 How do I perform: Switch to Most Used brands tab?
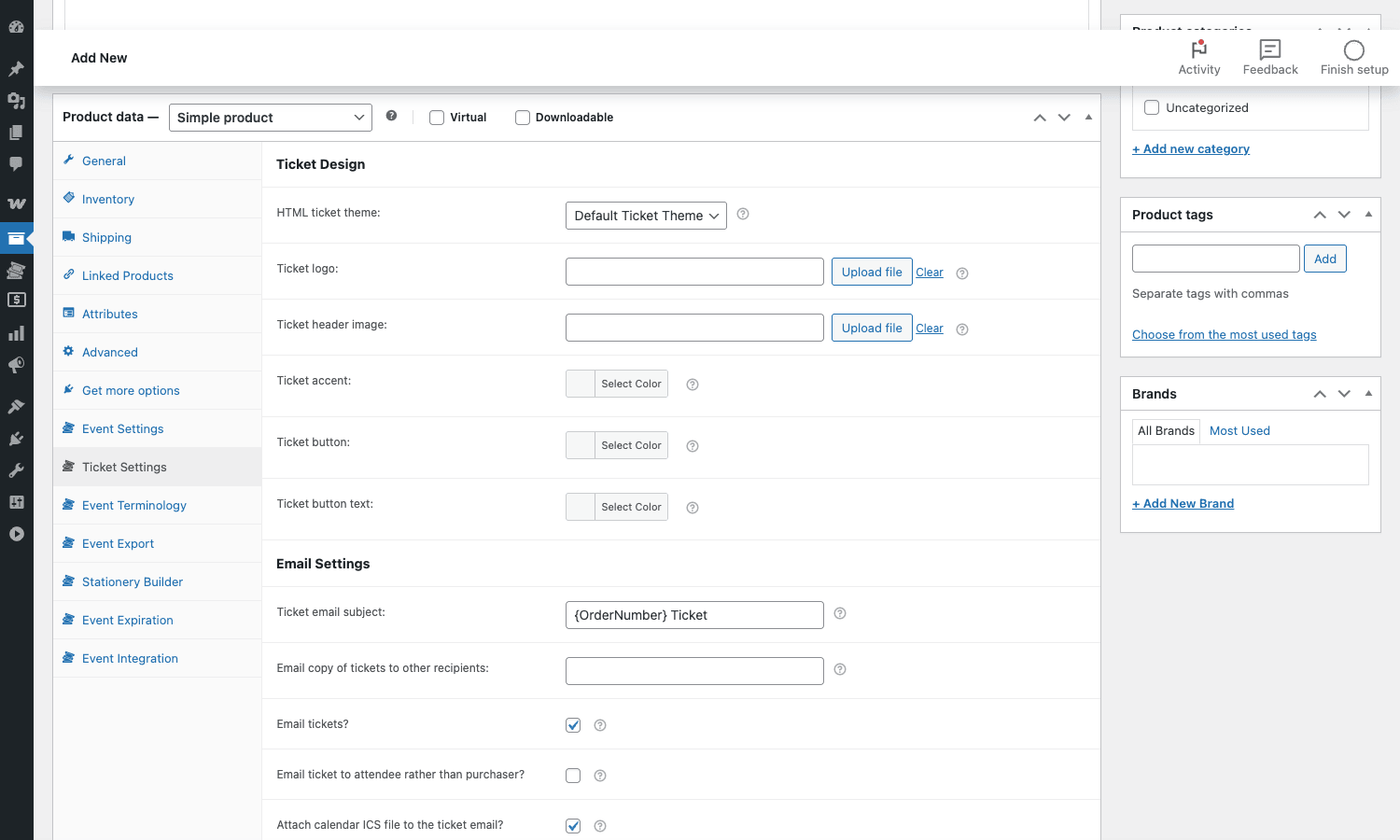1239,430
